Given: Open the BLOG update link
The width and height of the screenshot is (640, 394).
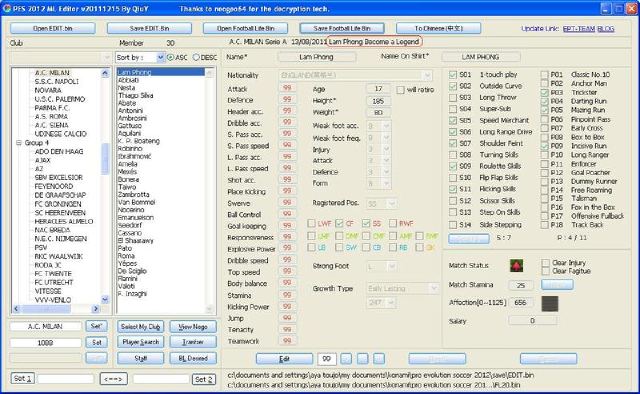Looking at the screenshot, I should [606, 29].
